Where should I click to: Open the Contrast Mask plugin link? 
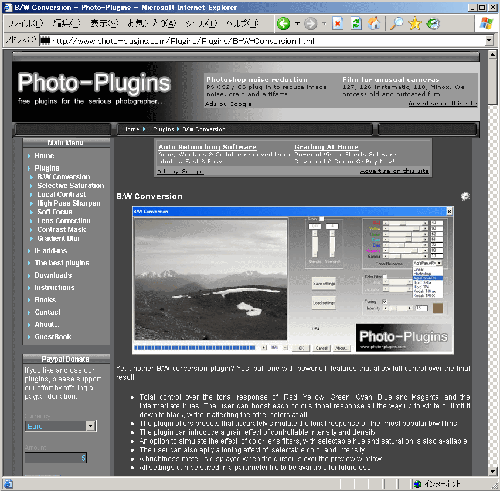62,230
